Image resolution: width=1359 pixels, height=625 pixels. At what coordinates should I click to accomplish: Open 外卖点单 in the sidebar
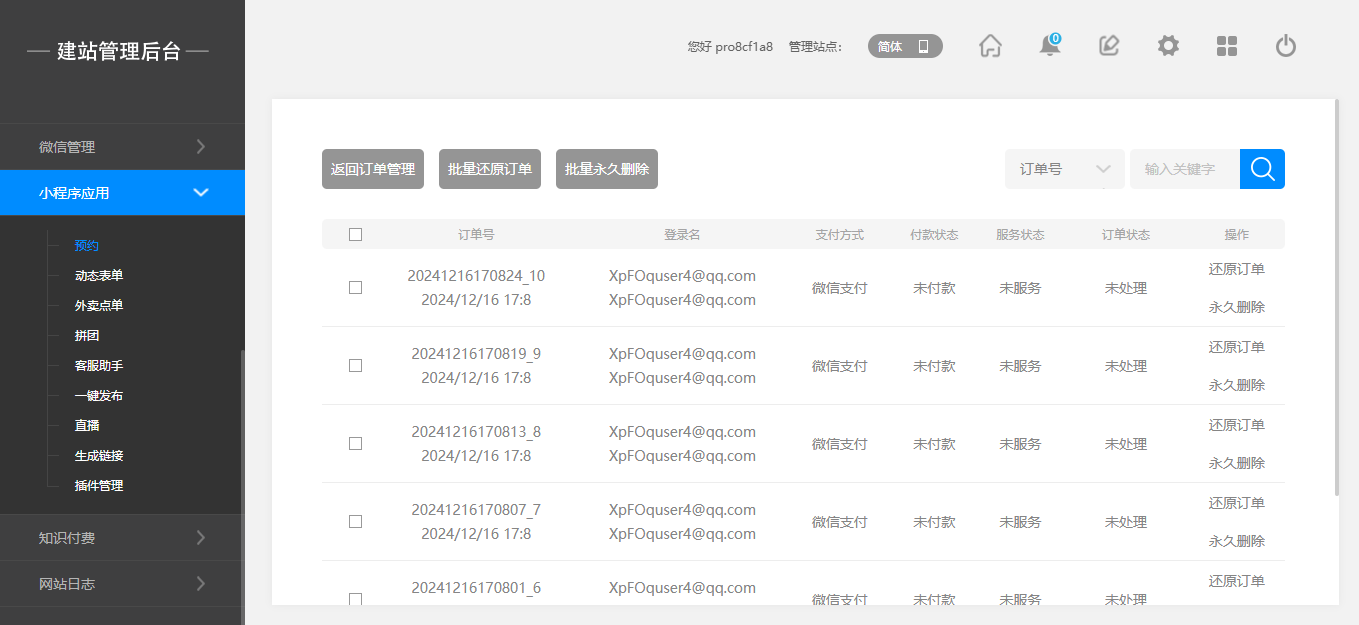tap(99, 306)
